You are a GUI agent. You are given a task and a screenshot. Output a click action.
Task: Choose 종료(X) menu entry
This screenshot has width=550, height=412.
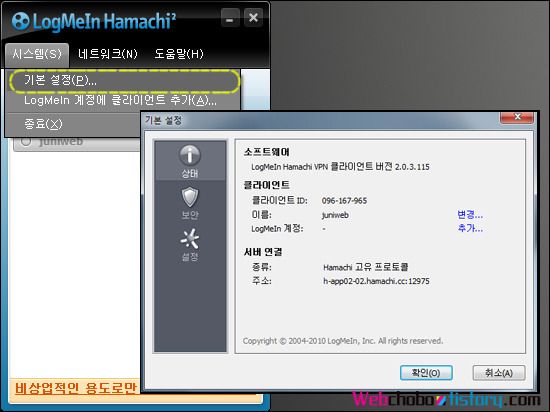pyautogui.click(x=74, y=124)
